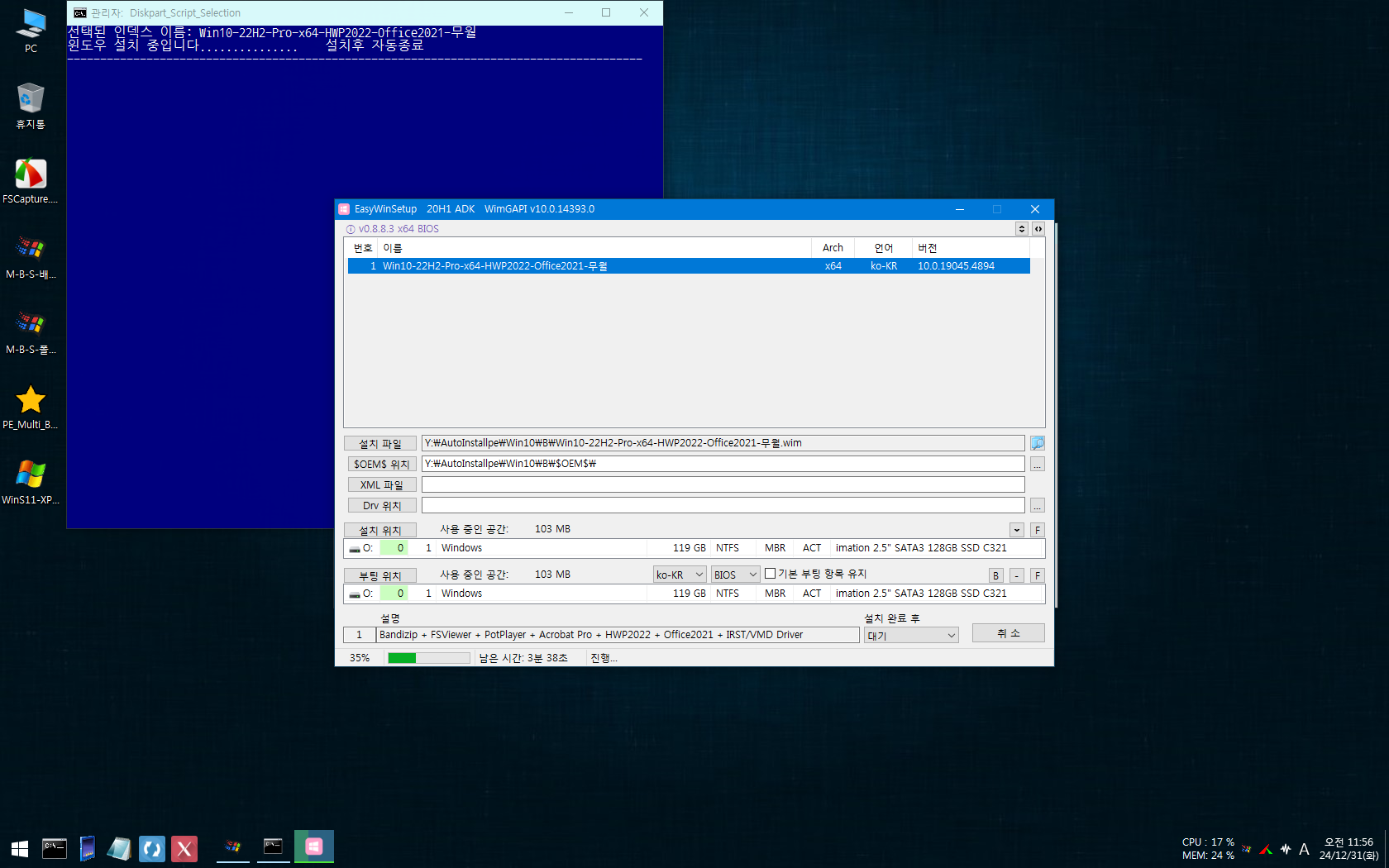Click the F button in boot location row
Image resolution: width=1389 pixels, height=868 pixels.
(x=1038, y=575)
